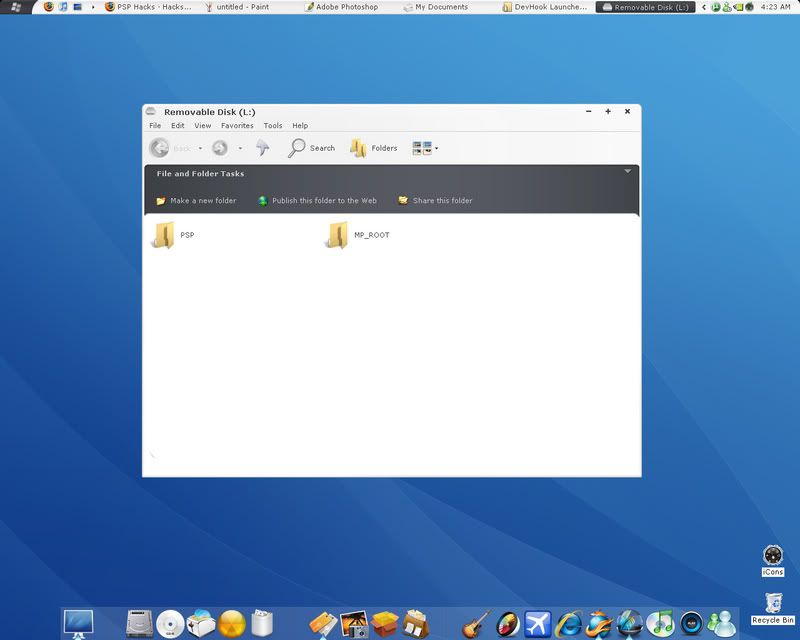Click the CD disc dock icon

pyautogui.click(x=170, y=624)
